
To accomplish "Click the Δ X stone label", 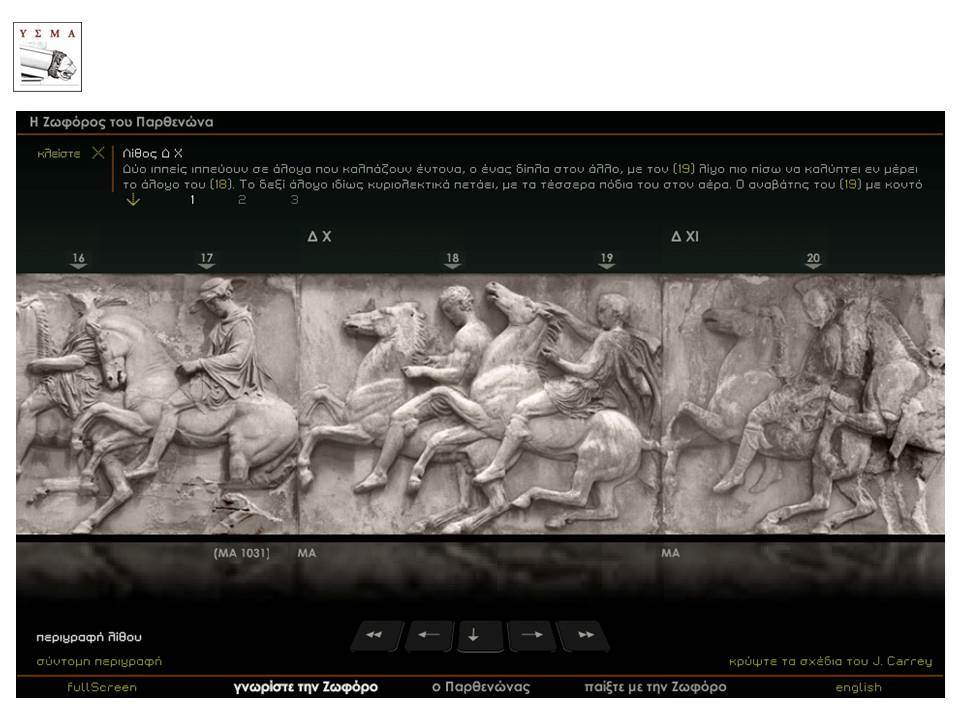I will point(320,236).
